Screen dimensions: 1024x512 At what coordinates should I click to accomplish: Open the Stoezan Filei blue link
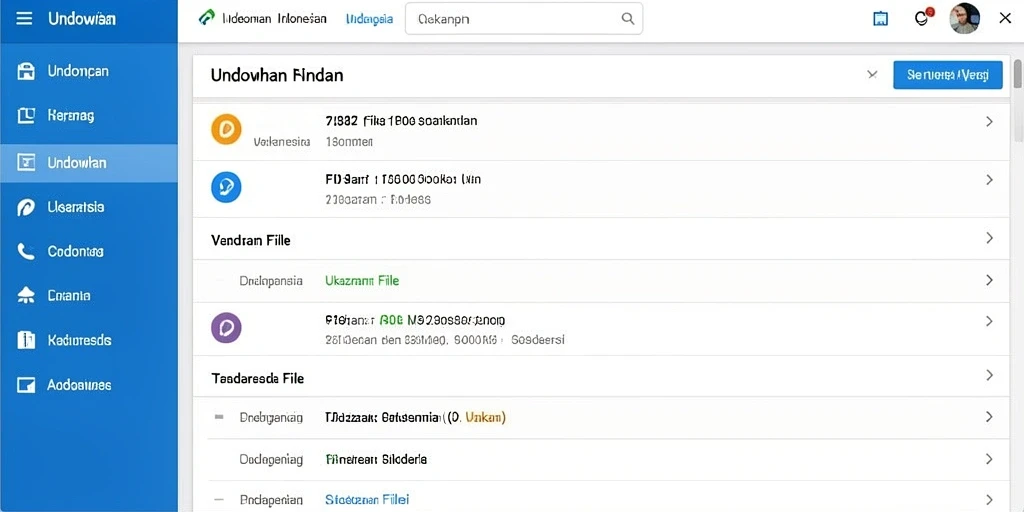coord(367,500)
